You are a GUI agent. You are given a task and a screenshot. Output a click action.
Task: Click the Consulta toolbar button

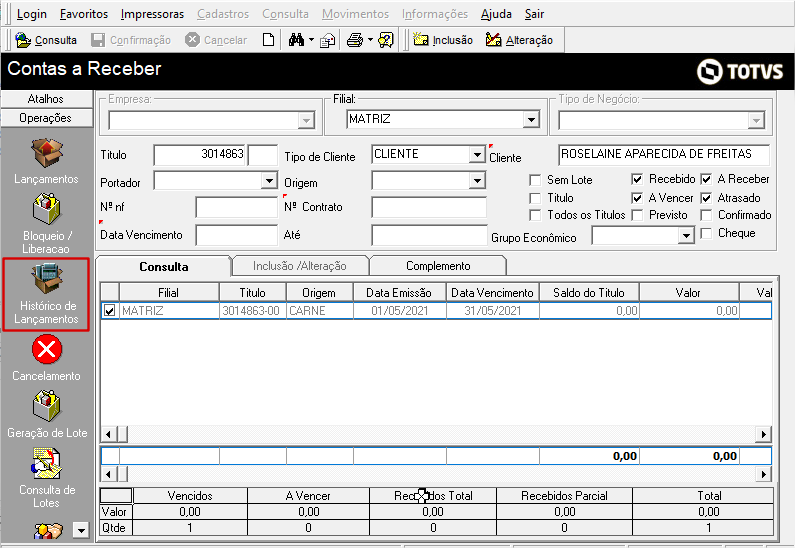pos(46,40)
